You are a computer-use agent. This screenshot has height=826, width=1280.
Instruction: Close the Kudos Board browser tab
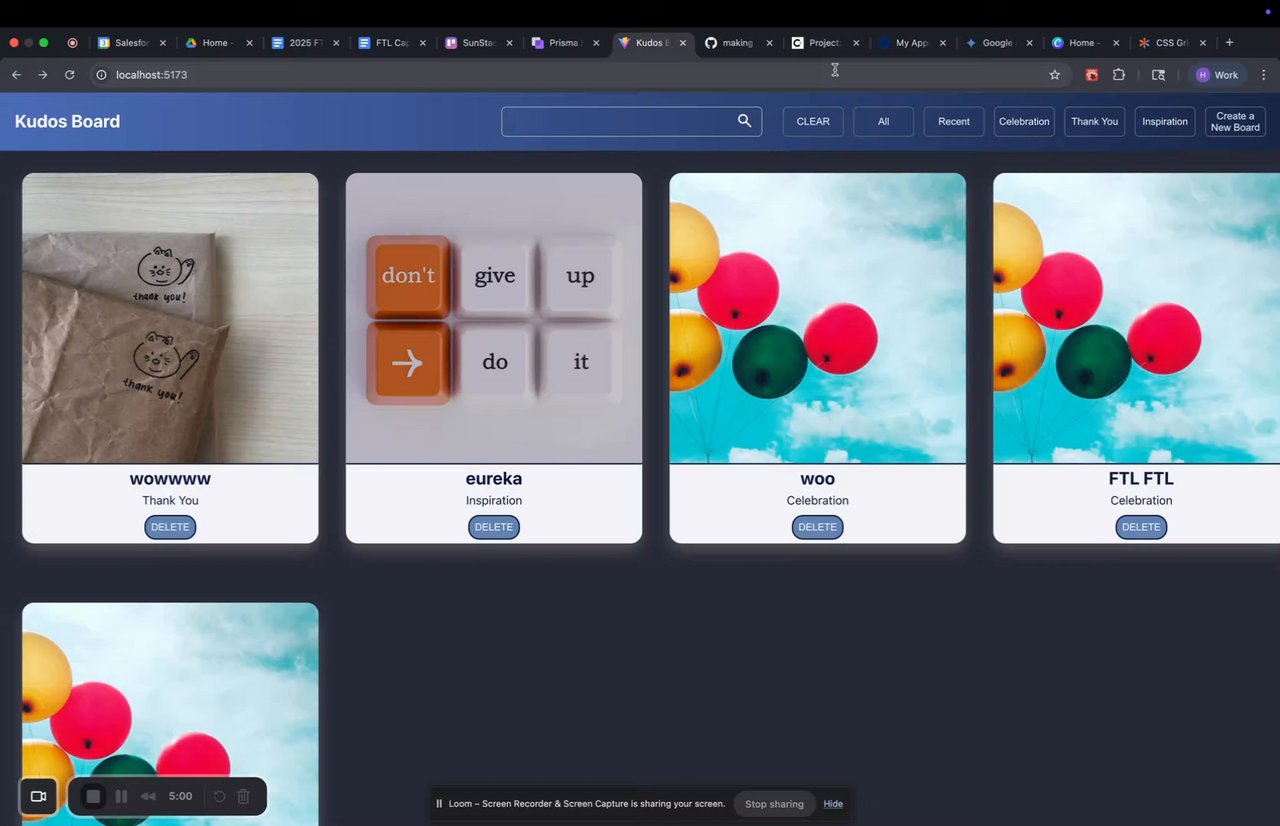(x=683, y=43)
